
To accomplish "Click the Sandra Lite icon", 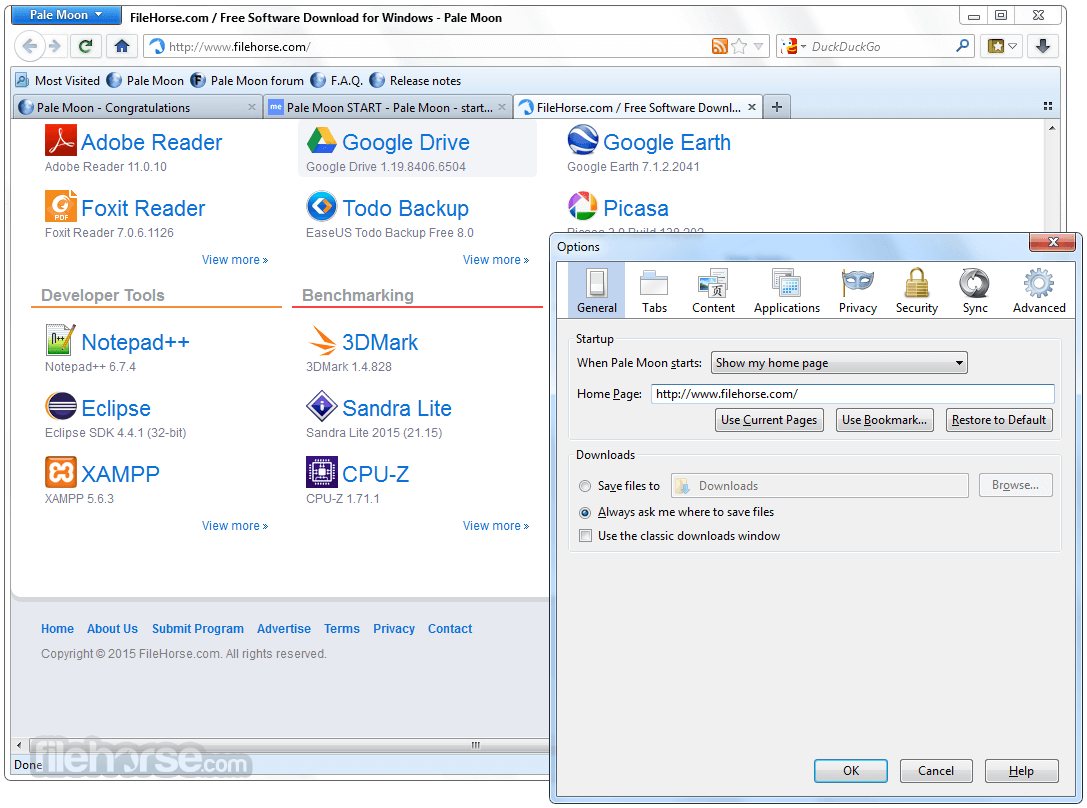I will [322, 406].
